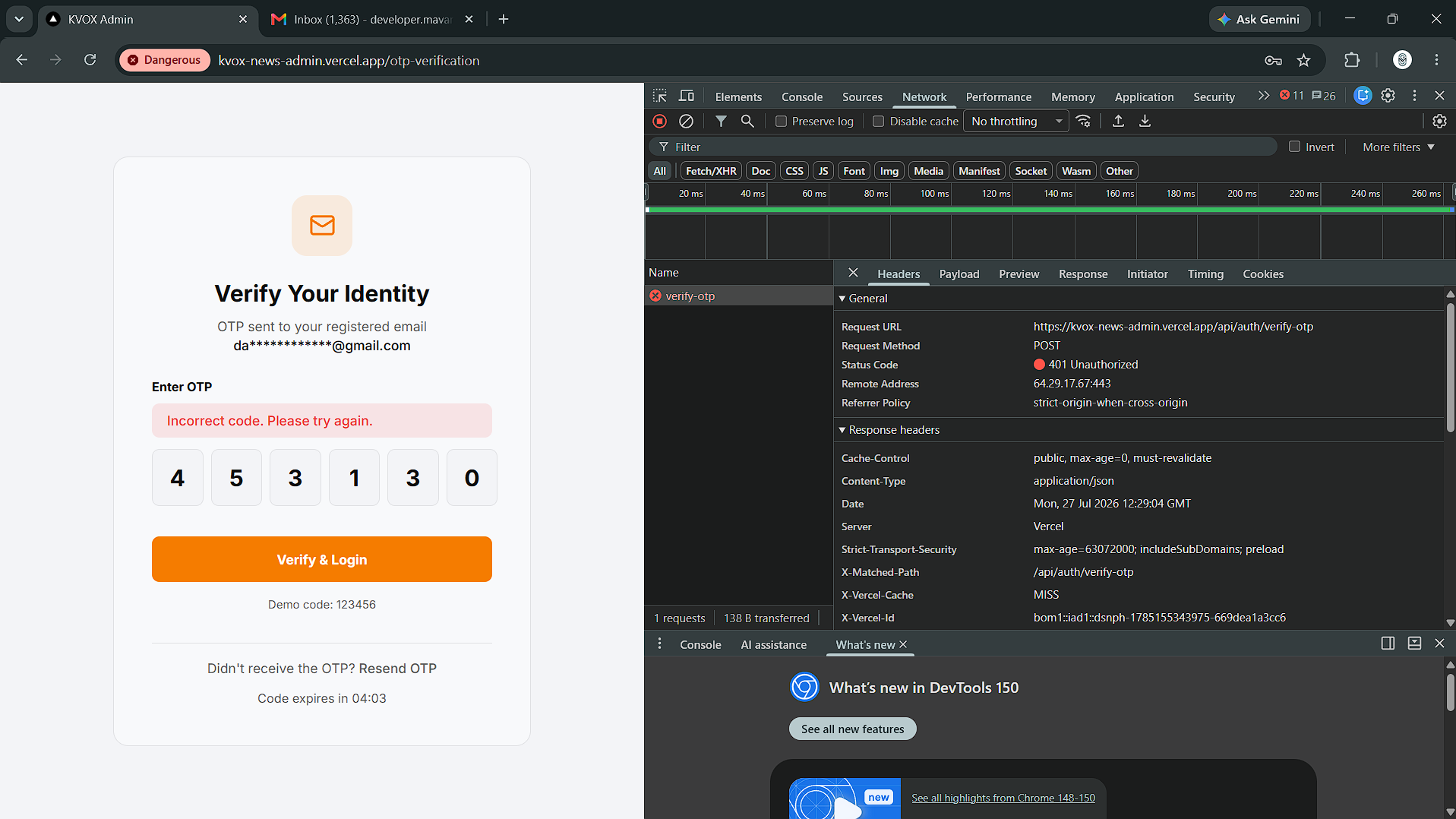Select the verify-otp request row
The image size is (1456, 819).
738,296
